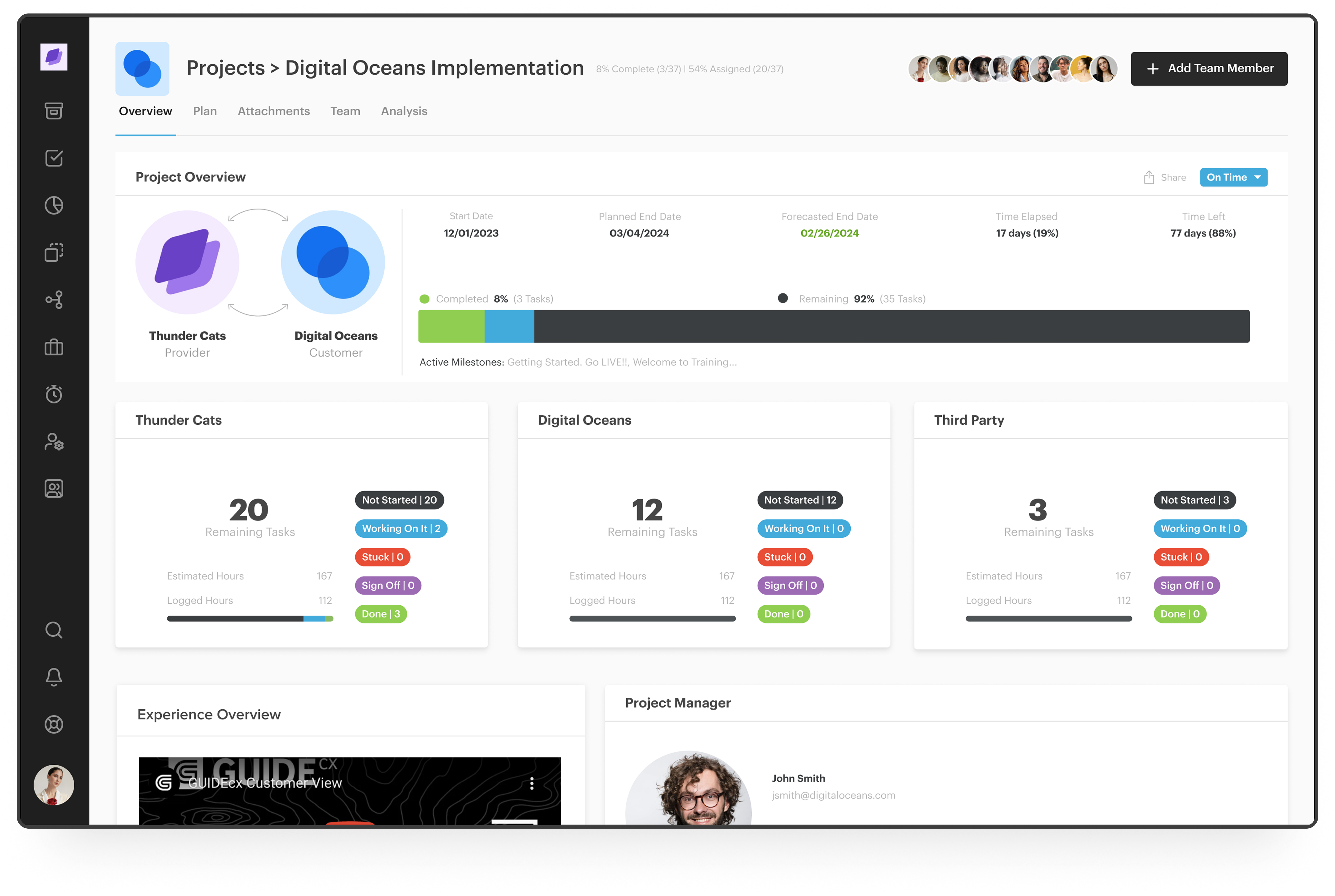The width and height of the screenshot is (1335, 896).
Task: Click the Add Team Member button
Action: tap(1209, 68)
